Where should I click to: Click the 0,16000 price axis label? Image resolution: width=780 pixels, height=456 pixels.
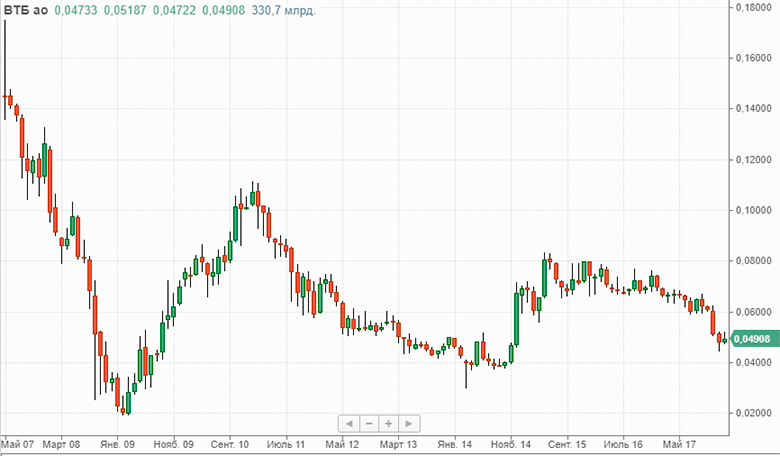coord(754,58)
